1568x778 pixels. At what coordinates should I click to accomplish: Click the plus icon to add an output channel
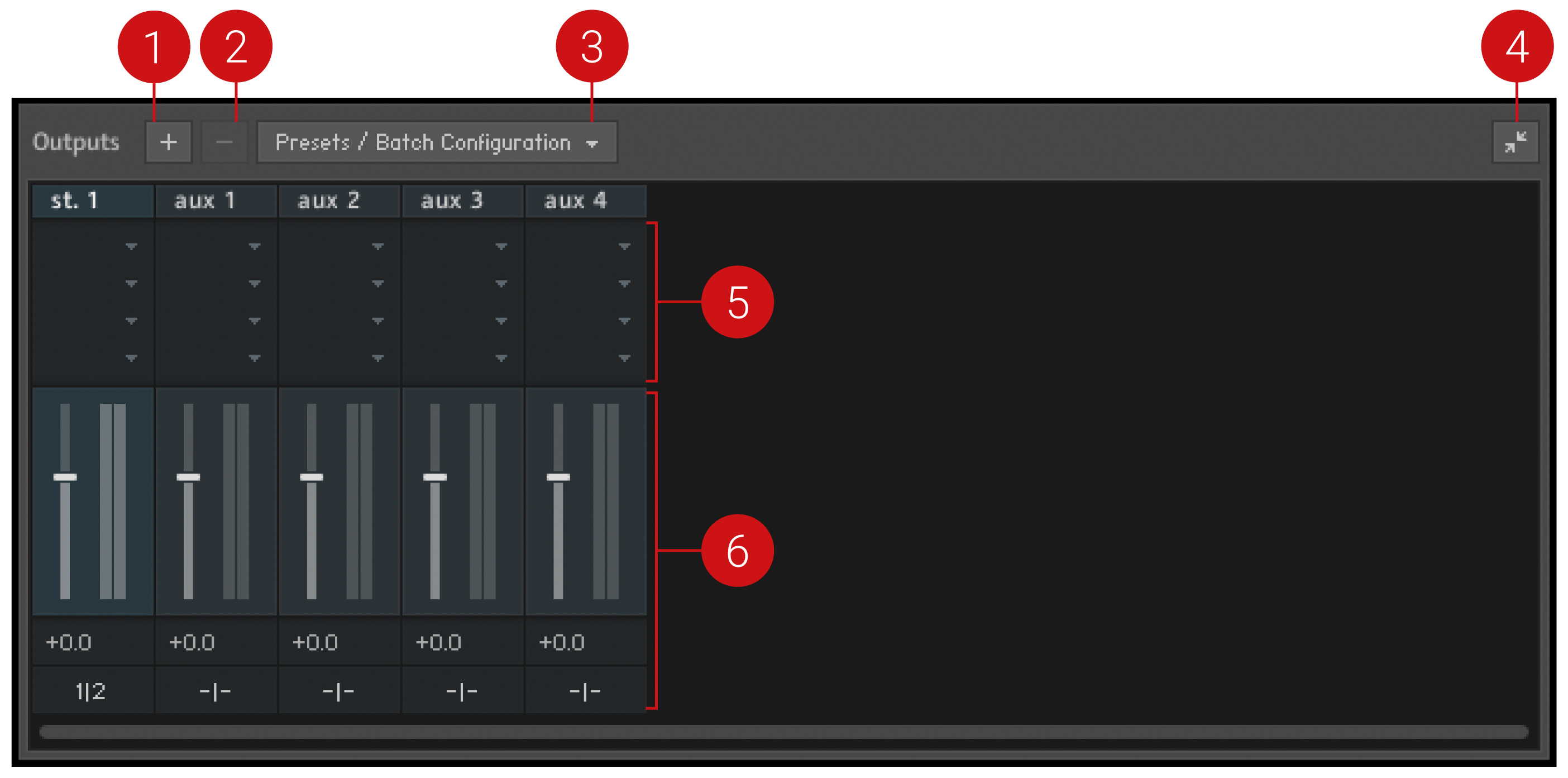pyautogui.click(x=168, y=142)
